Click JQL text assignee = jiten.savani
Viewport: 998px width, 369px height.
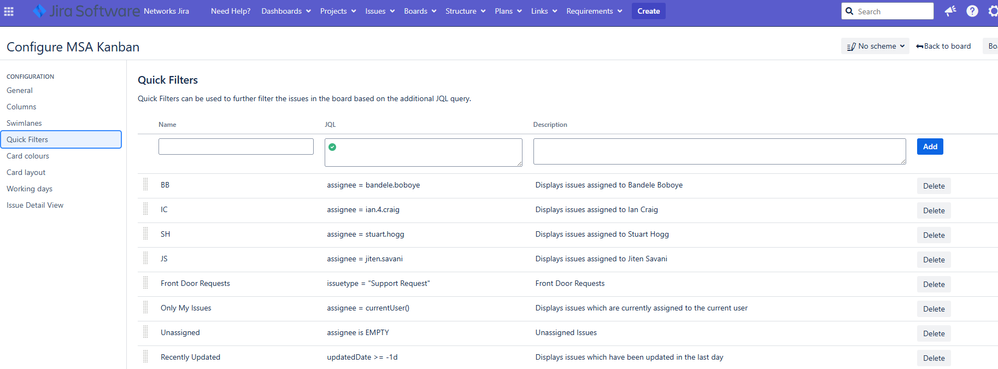click(x=366, y=259)
